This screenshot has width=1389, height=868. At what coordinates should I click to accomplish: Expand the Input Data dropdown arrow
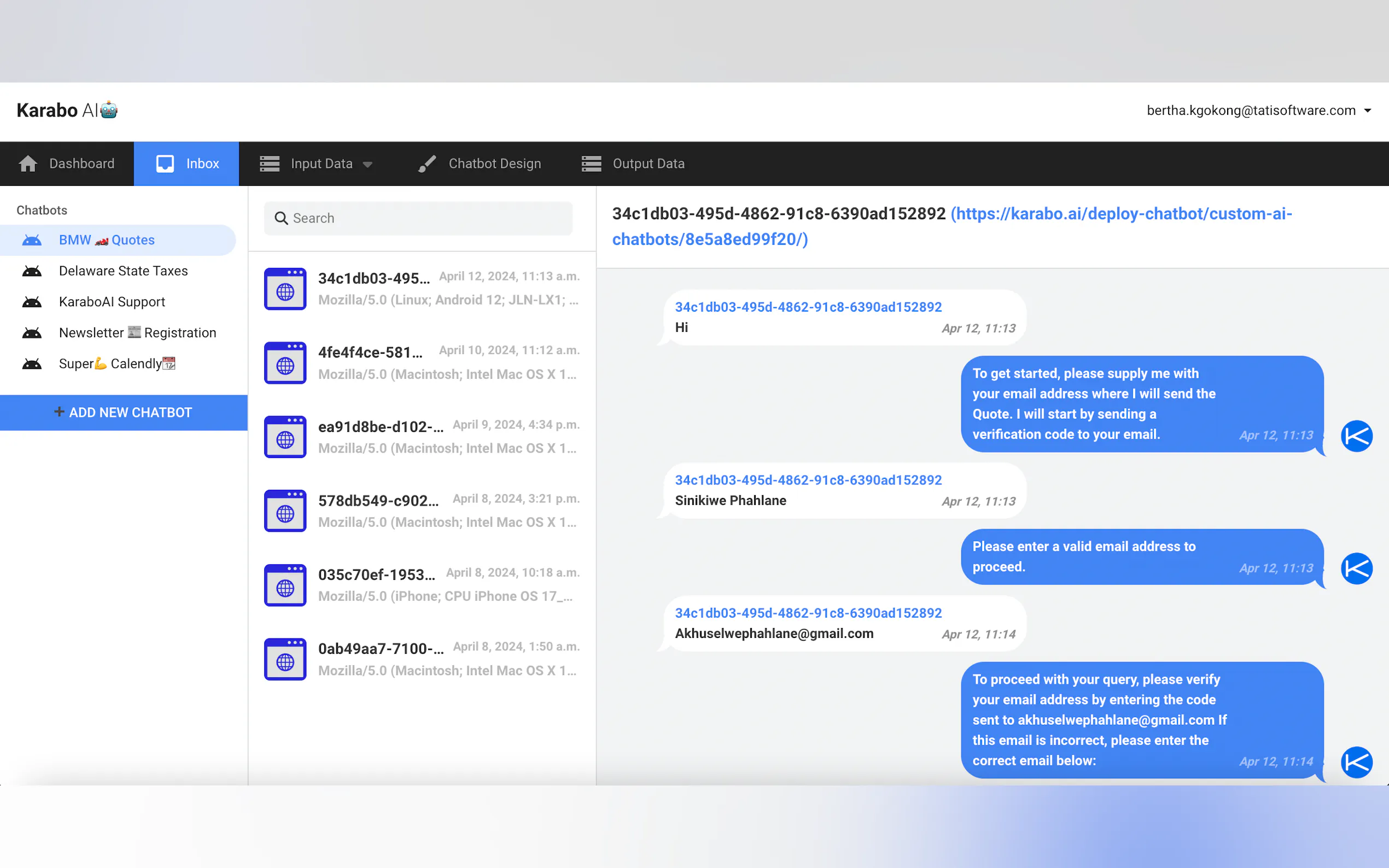tap(367, 165)
